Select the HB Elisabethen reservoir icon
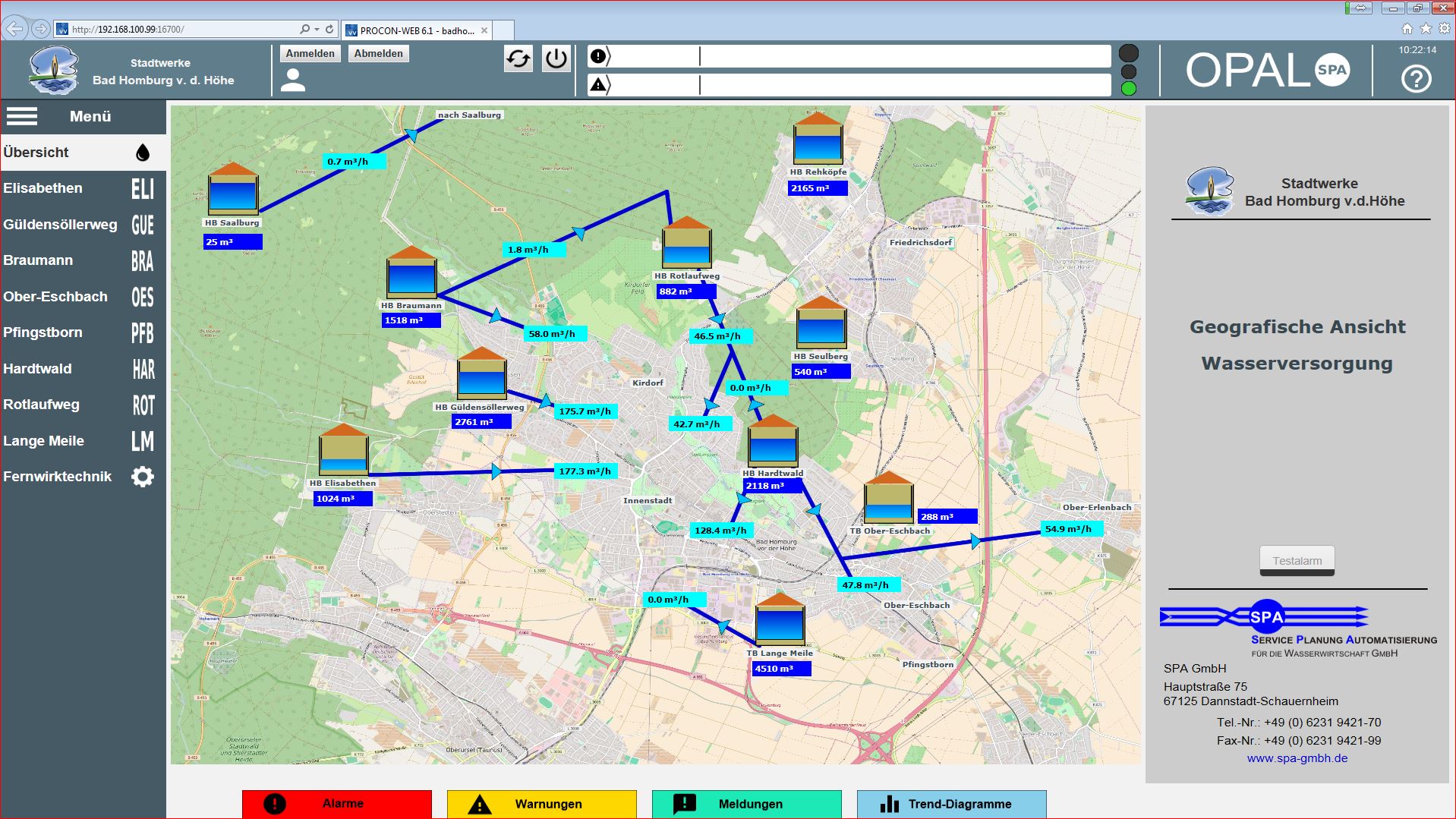 pos(344,449)
